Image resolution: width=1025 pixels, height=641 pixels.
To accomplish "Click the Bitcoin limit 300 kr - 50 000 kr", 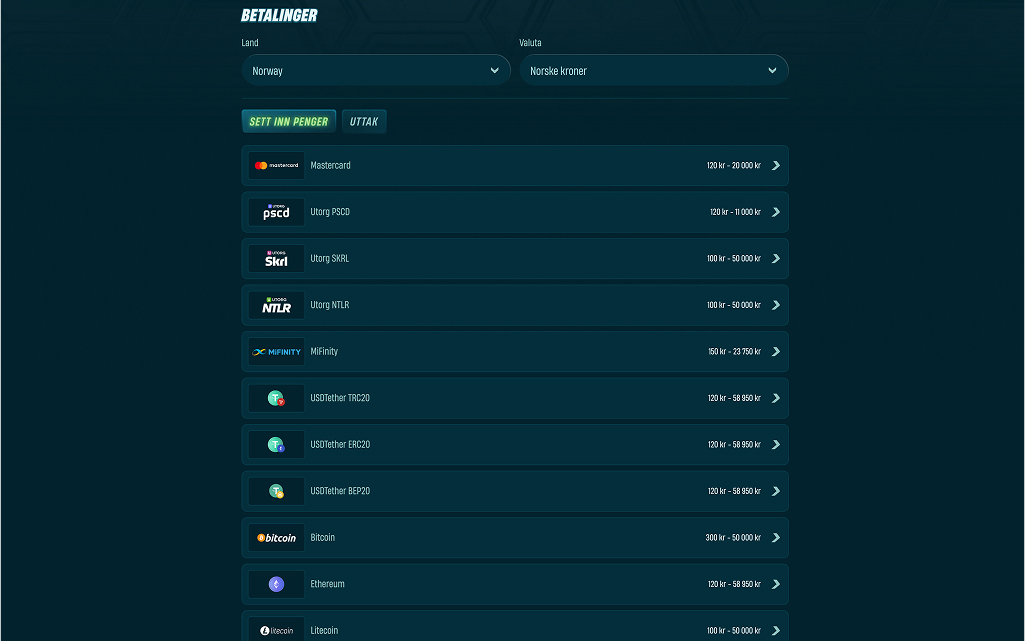I will pos(733,538).
